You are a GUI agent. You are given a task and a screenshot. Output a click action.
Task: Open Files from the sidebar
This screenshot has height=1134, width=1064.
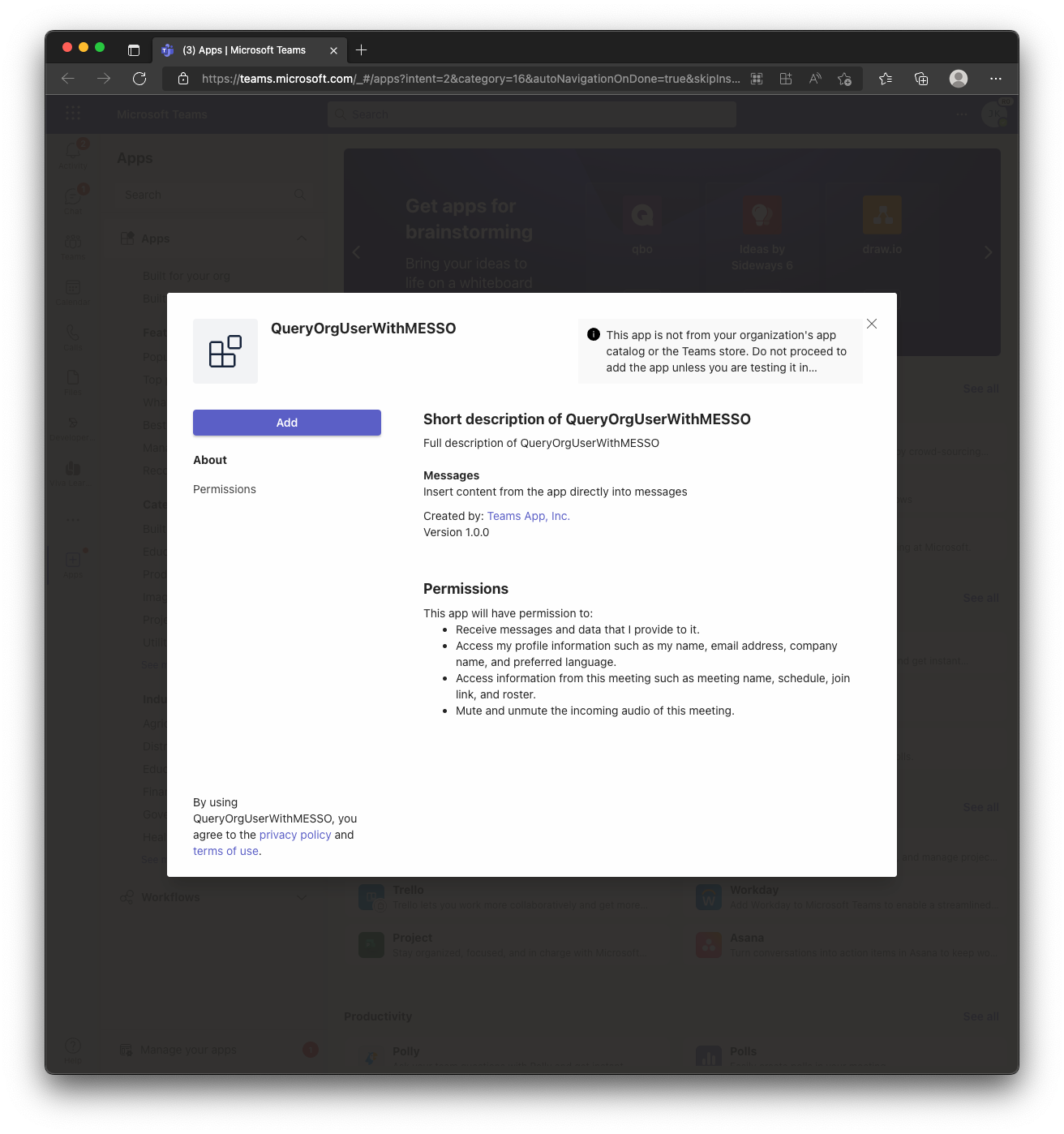point(73,381)
